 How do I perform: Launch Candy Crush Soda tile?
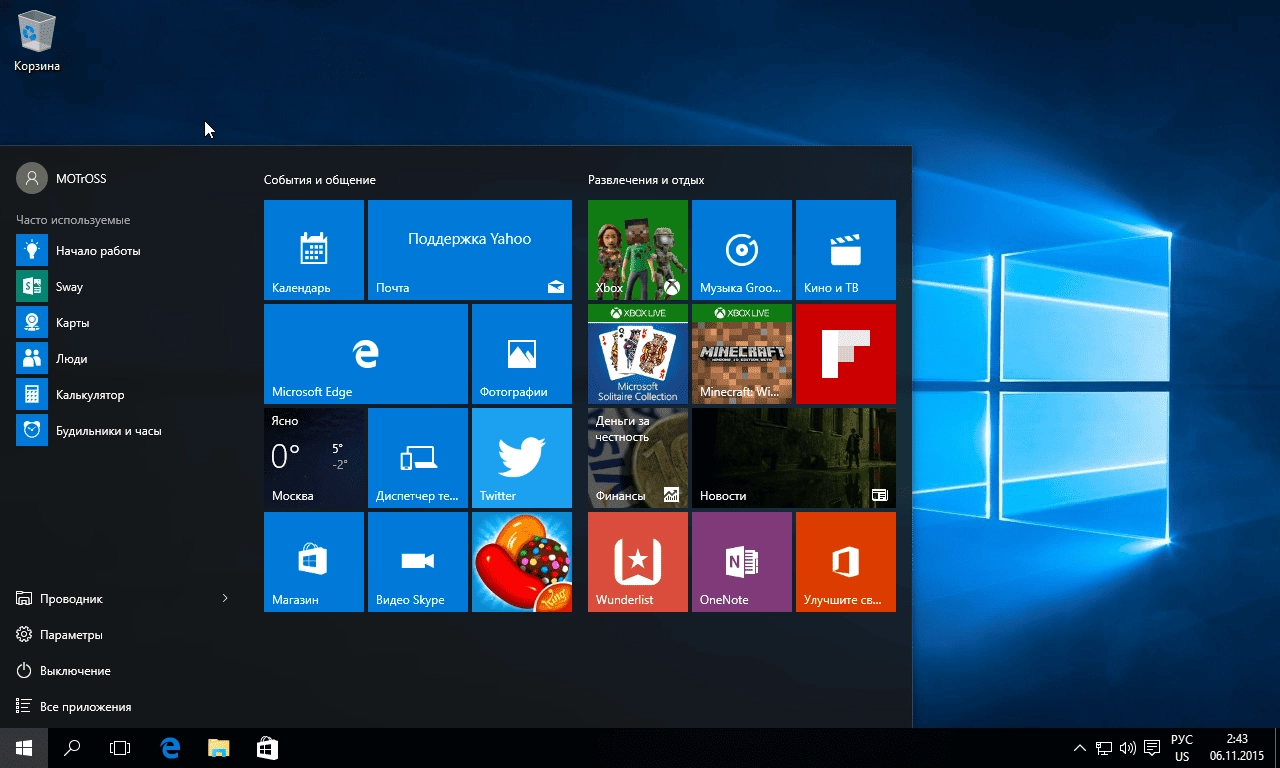pos(522,562)
